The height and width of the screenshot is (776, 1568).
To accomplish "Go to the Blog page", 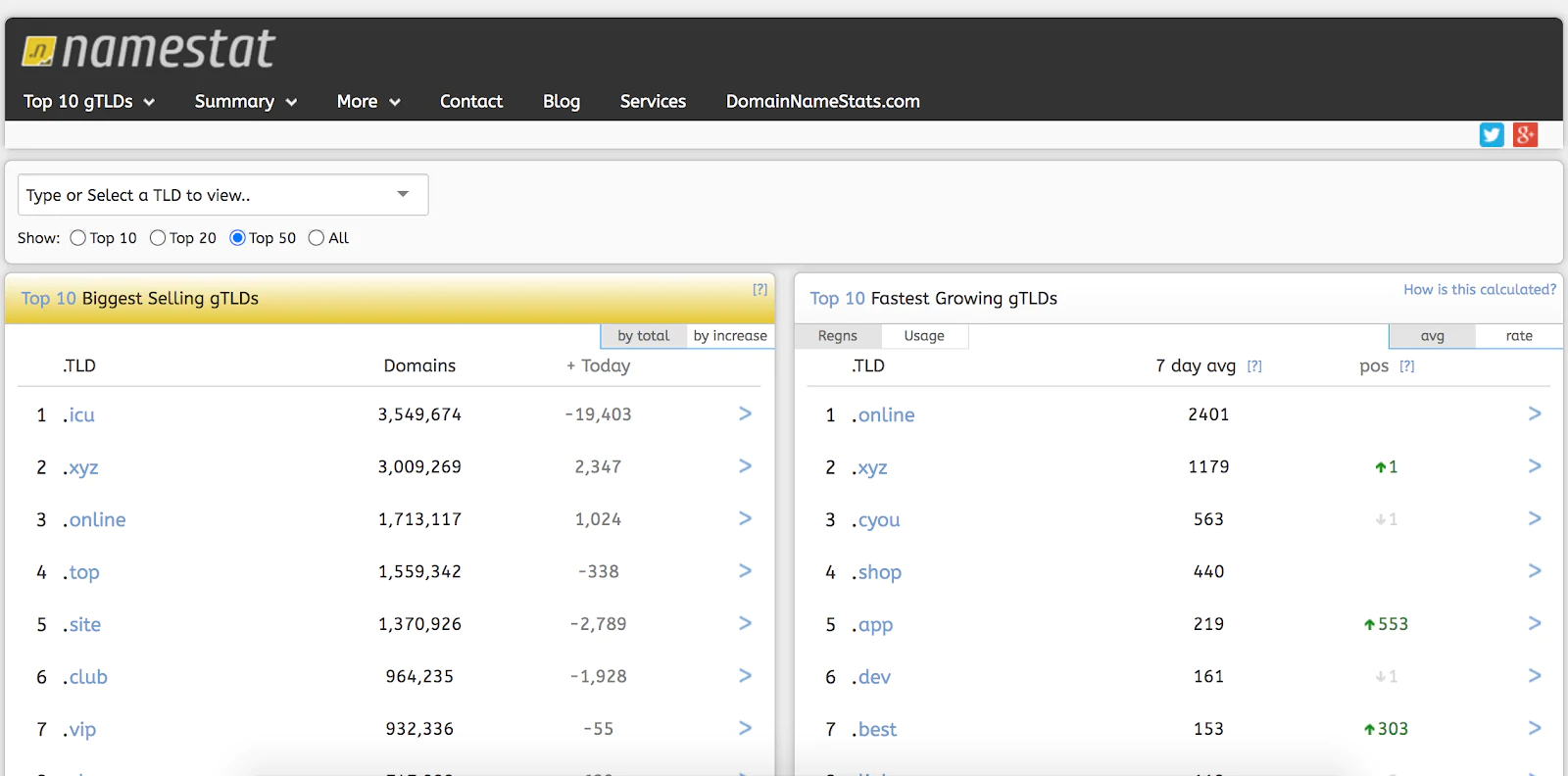I will 562,102.
